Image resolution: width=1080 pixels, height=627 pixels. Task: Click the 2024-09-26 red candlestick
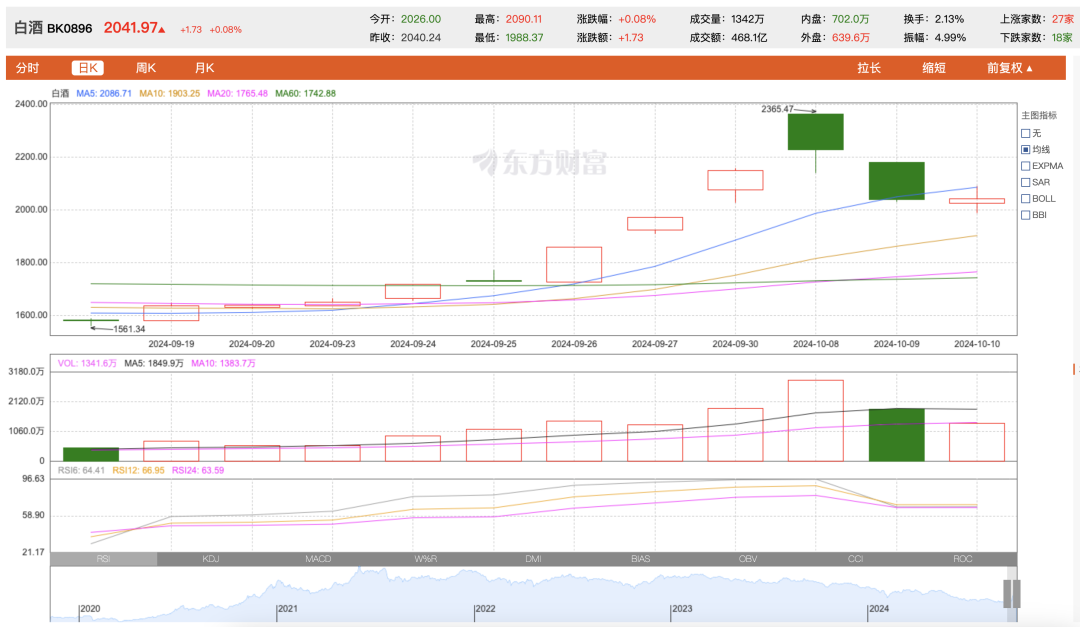[x=573, y=264]
